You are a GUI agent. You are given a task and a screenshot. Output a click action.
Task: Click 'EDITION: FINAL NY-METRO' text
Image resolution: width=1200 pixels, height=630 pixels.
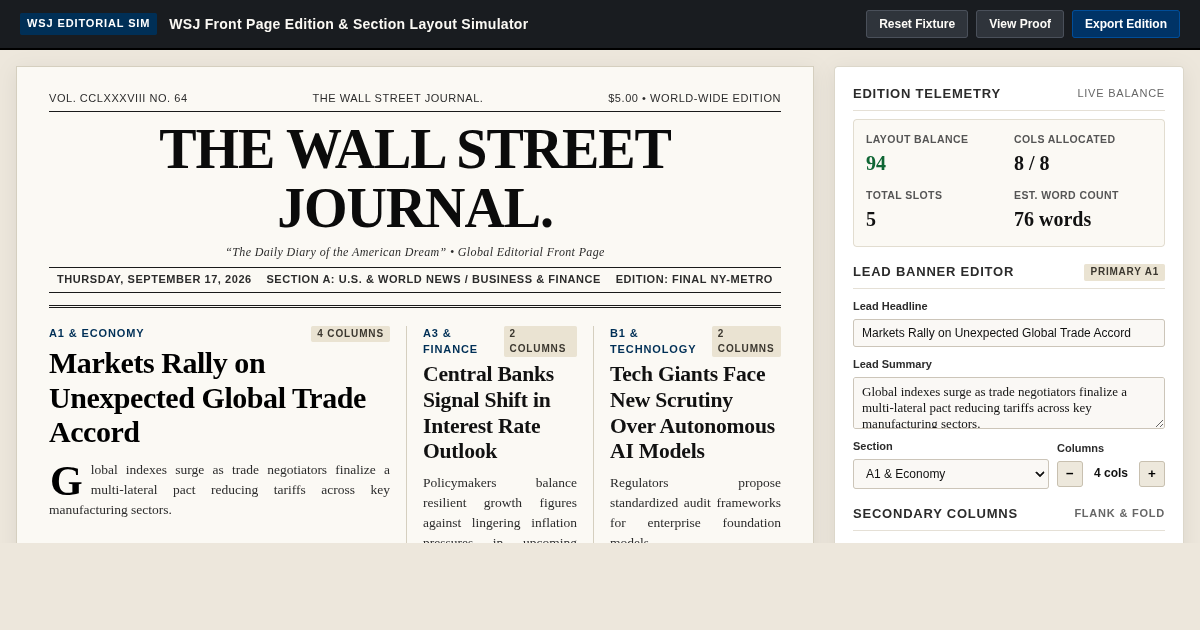click(694, 279)
